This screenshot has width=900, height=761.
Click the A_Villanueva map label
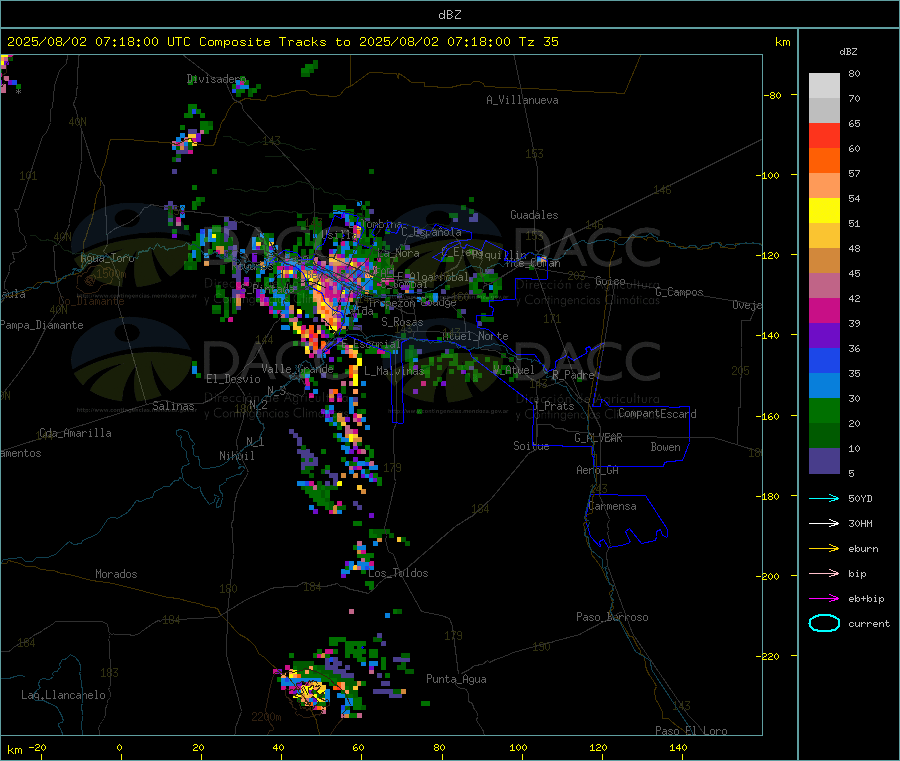pos(522,100)
